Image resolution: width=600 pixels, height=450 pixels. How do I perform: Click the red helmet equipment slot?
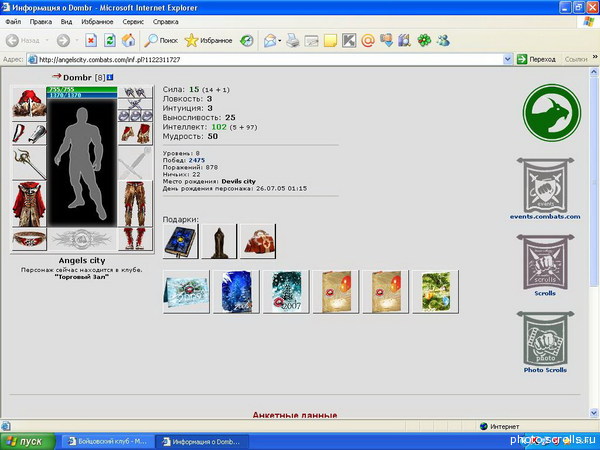tap(29, 103)
